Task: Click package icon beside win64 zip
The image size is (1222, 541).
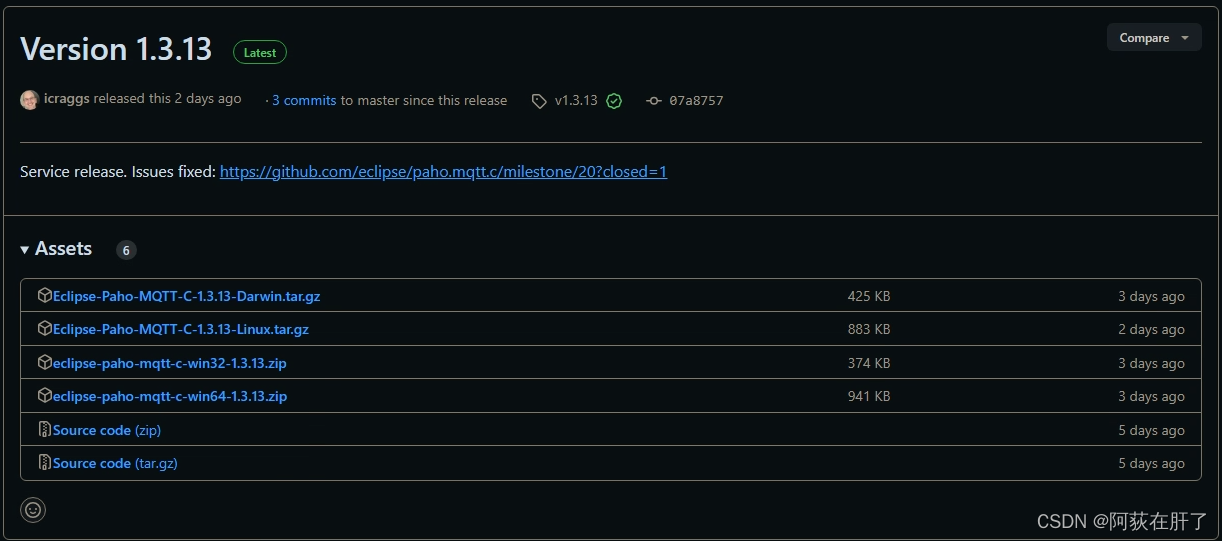Action: pyautogui.click(x=44, y=396)
